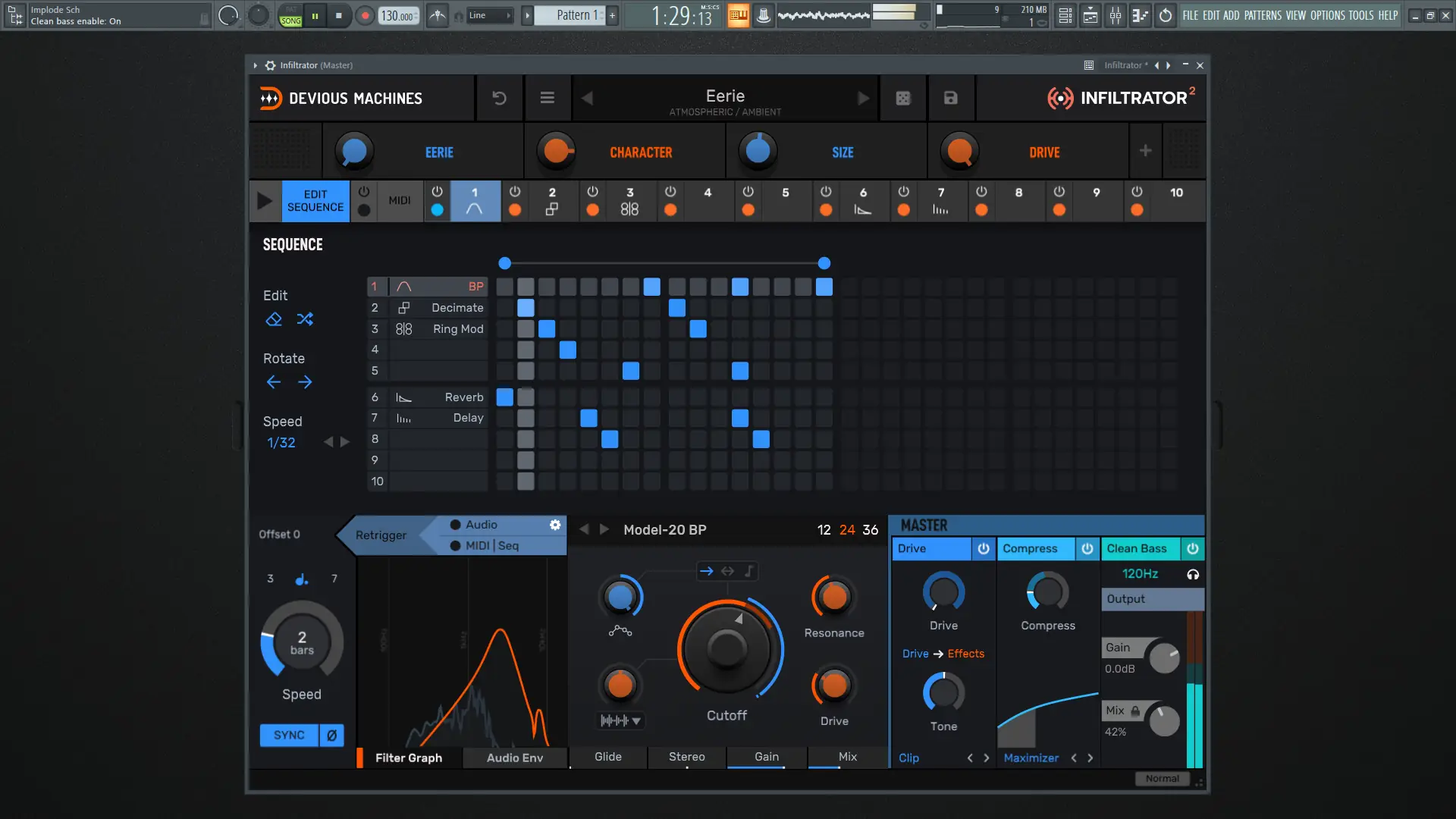Click the eraser clear sequence icon
The height and width of the screenshot is (819, 1456).
coord(274,319)
